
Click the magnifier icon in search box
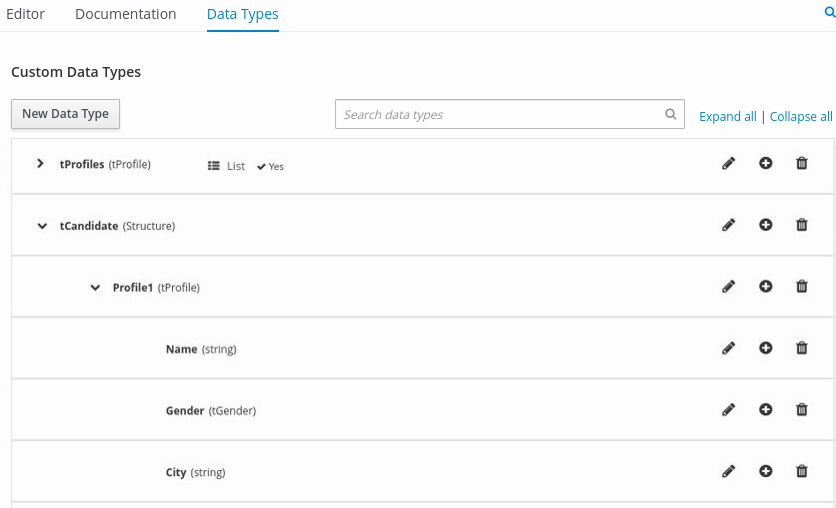(x=671, y=114)
